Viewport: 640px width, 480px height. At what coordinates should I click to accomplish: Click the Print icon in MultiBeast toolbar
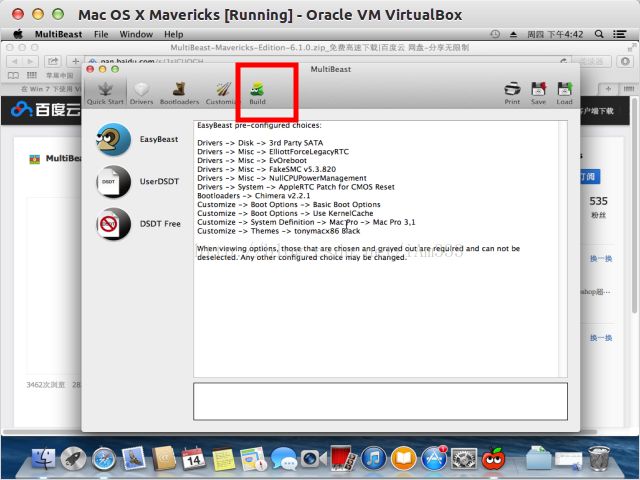click(x=512, y=93)
